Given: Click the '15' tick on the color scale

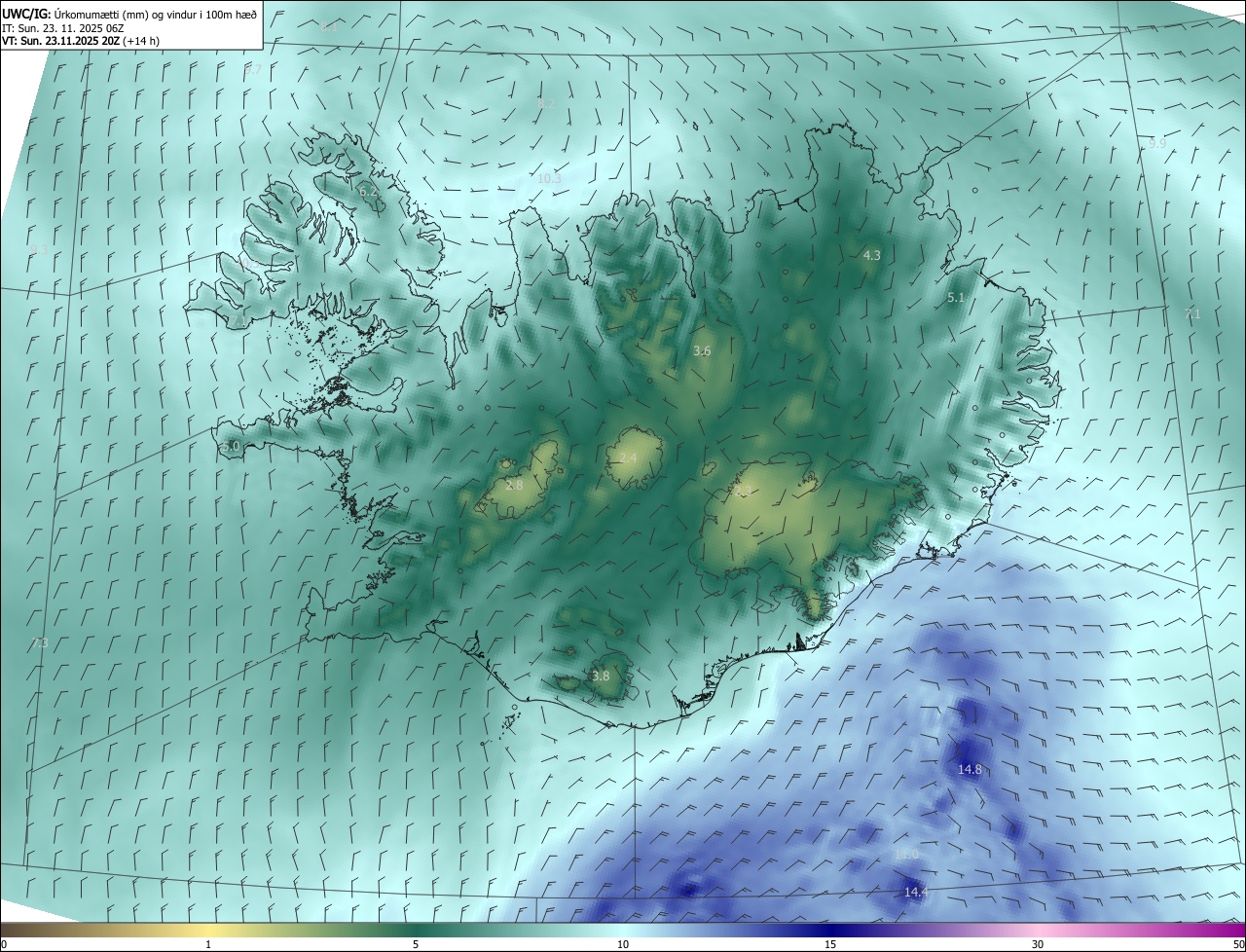Looking at the screenshot, I should click(830, 944).
